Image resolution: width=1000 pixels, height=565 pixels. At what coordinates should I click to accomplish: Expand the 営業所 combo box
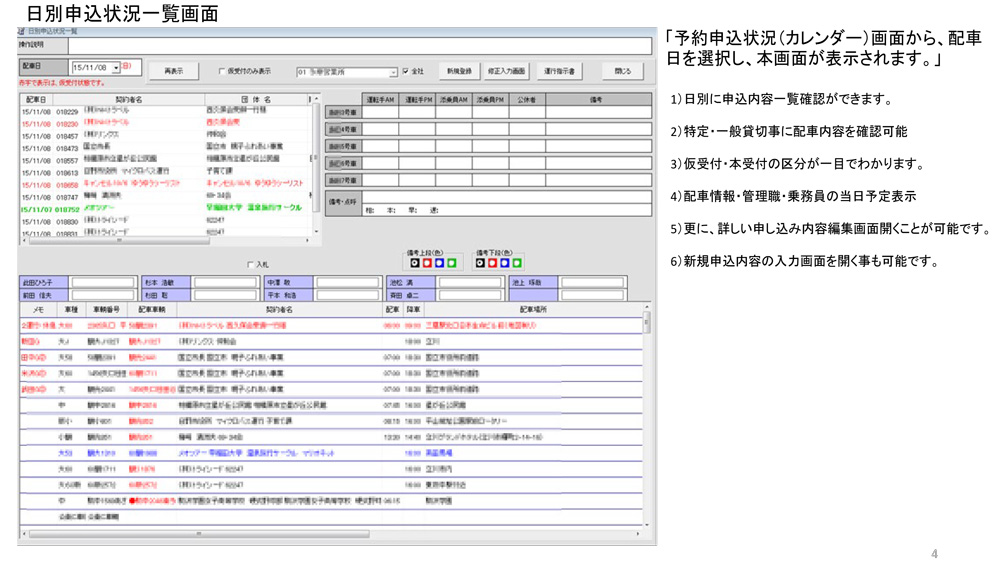pyautogui.click(x=393, y=72)
